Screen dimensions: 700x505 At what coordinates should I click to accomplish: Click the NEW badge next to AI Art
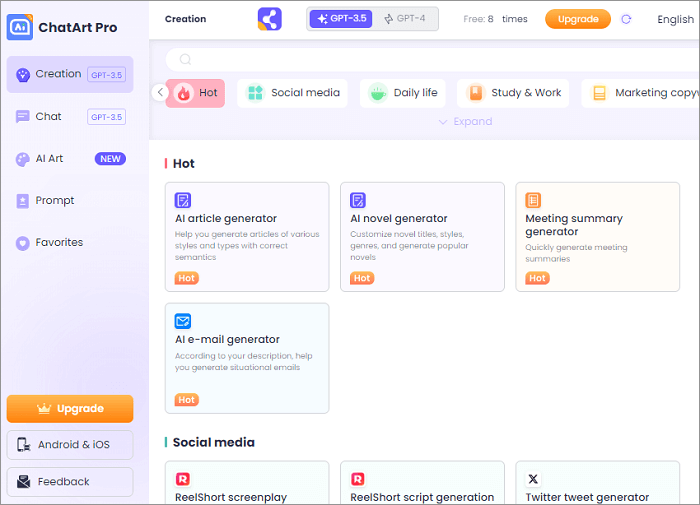[110, 159]
